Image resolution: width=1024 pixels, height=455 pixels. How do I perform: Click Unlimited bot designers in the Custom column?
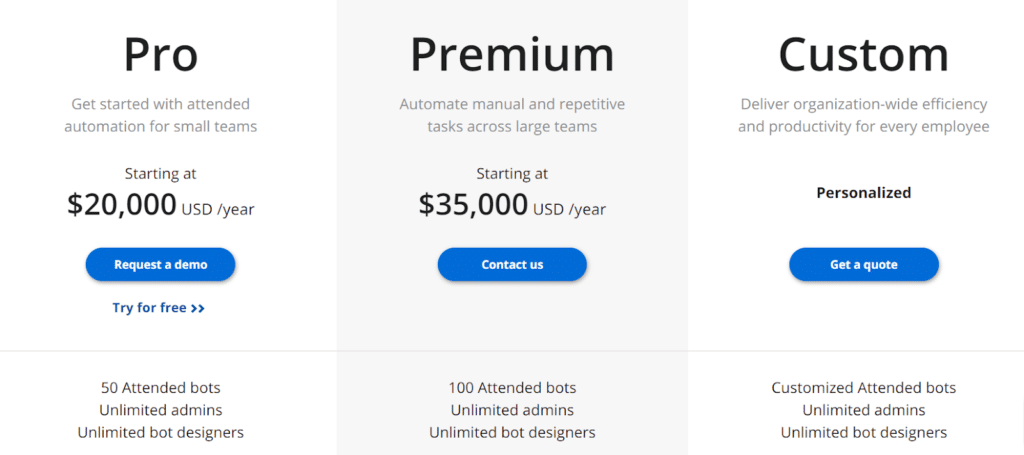tap(863, 433)
